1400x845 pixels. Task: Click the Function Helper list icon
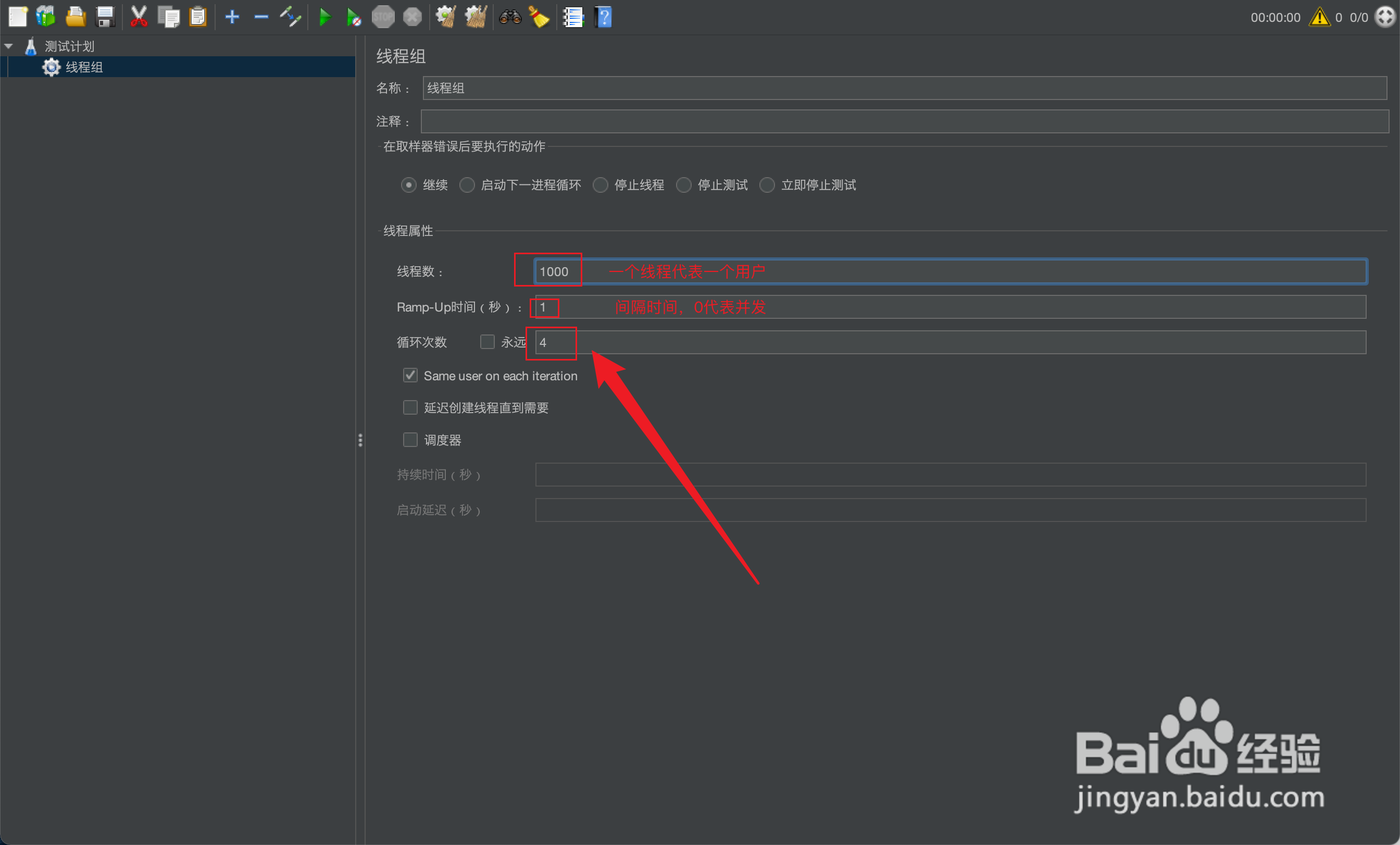click(573, 17)
